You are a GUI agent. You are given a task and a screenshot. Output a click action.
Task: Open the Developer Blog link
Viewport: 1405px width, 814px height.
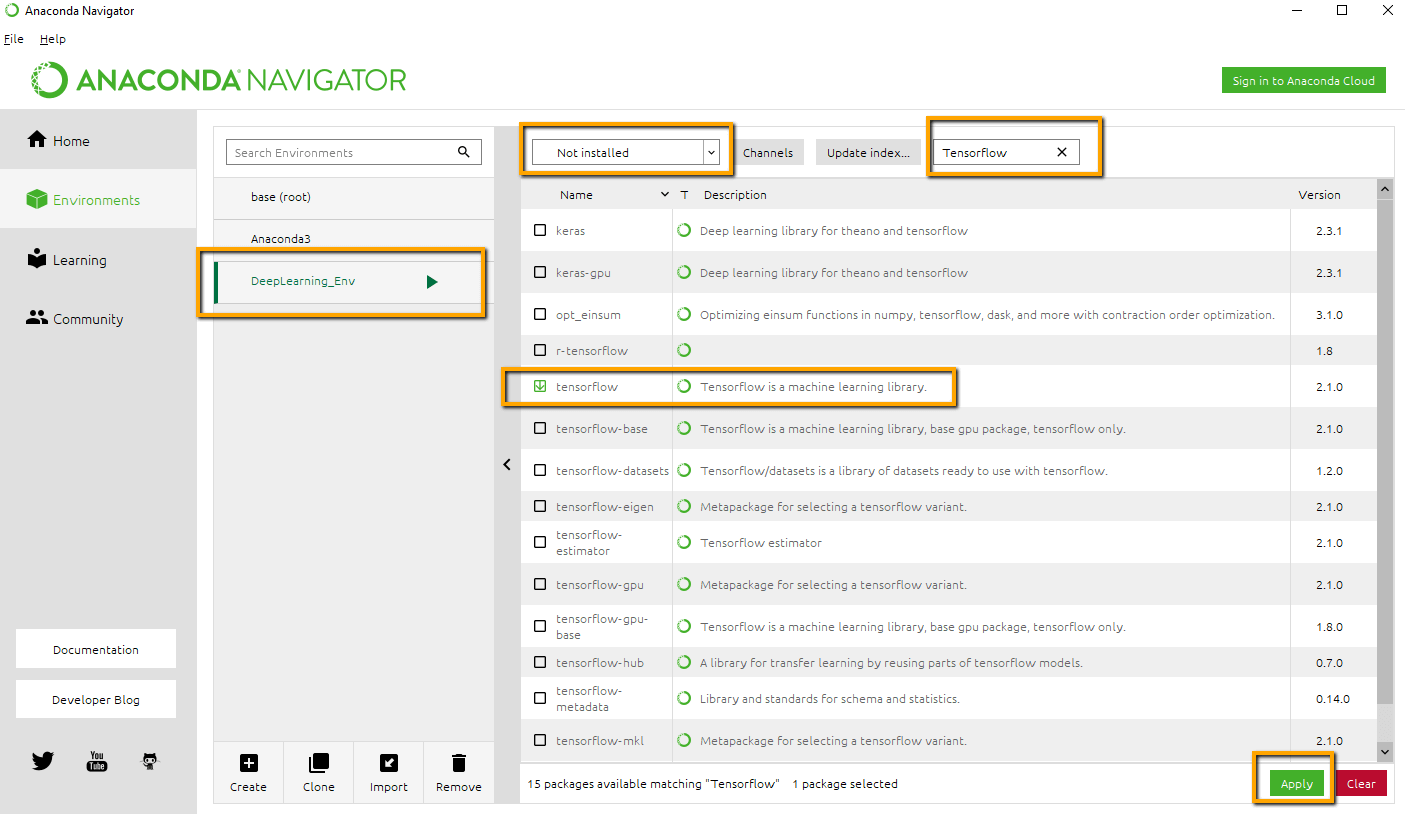click(x=96, y=699)
